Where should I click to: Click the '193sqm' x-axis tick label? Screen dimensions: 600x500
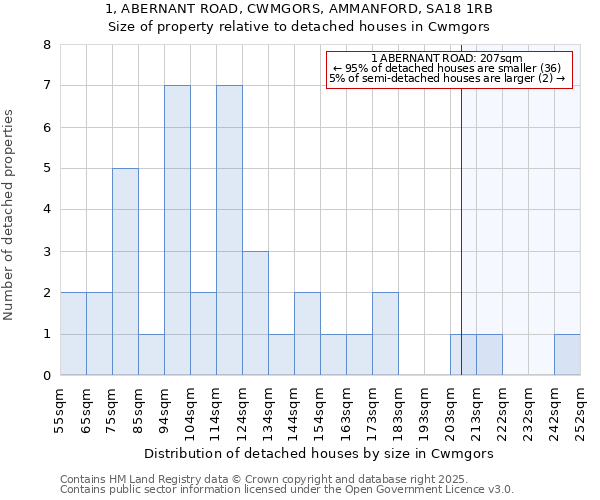click(x=426, y=410)
